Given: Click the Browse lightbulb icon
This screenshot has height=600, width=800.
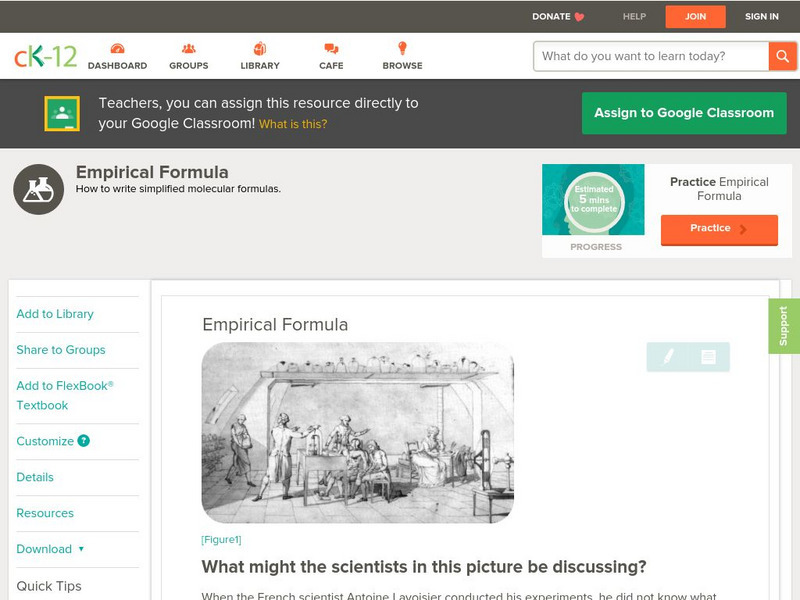Looking at the screenshot, I should pos(403,48).
